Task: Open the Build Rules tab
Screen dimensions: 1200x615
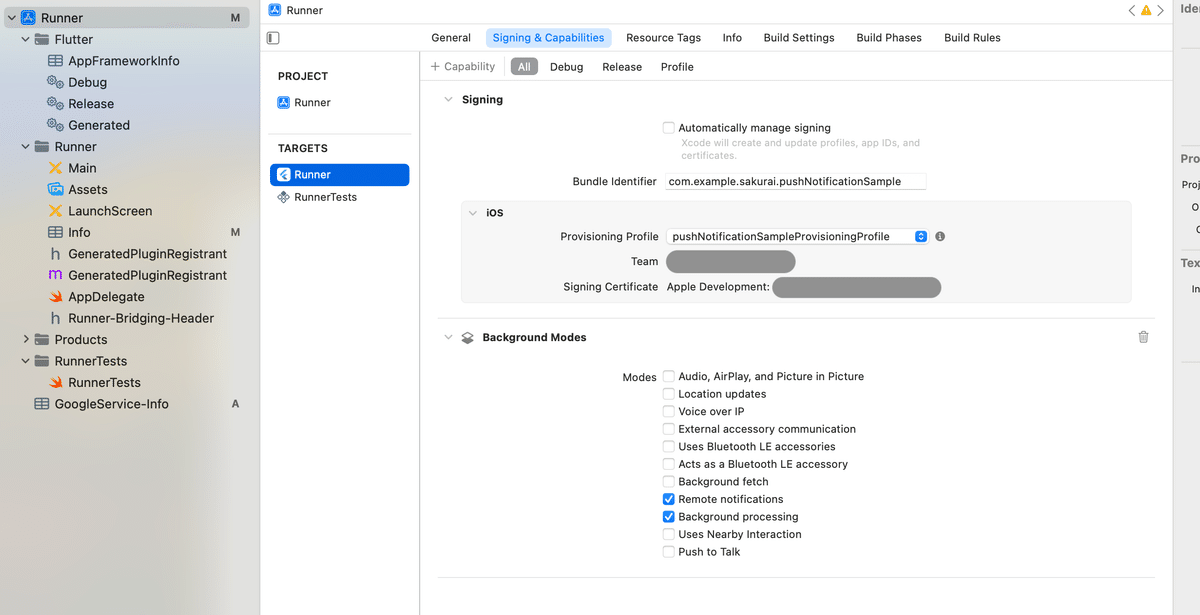Action: point(972,38)
